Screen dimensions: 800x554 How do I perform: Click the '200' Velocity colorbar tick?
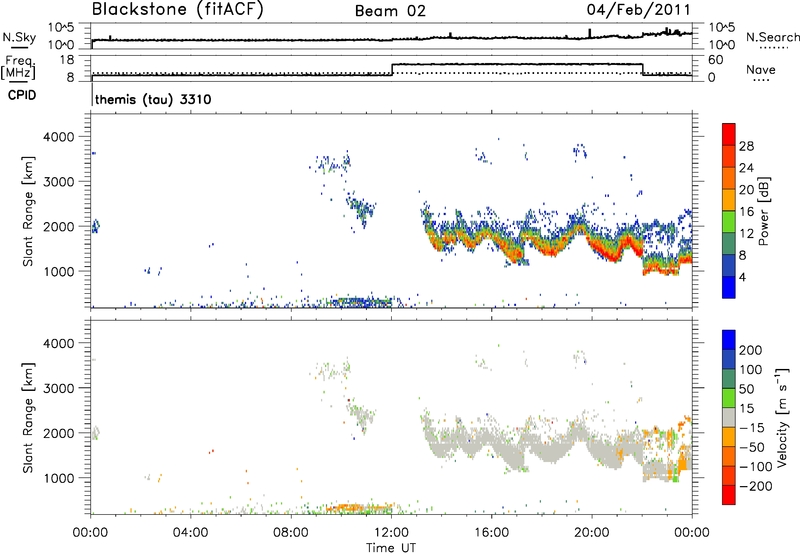click(x=751, y=350)
